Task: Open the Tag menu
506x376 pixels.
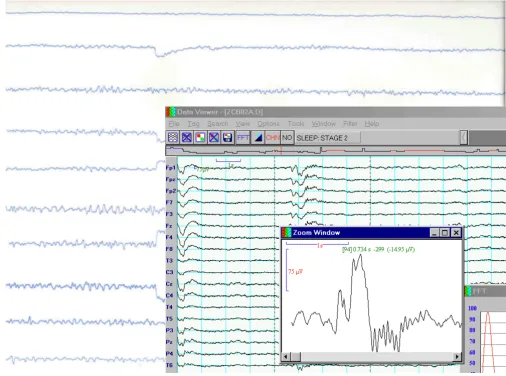Action: 193,124
